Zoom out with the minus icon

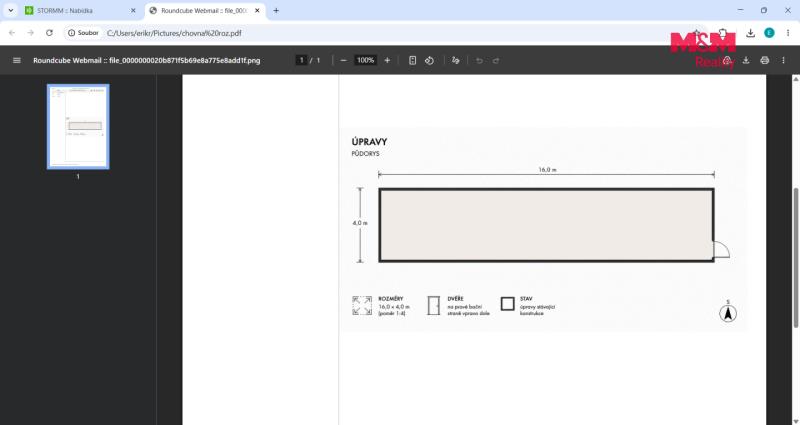click(343, 60)
